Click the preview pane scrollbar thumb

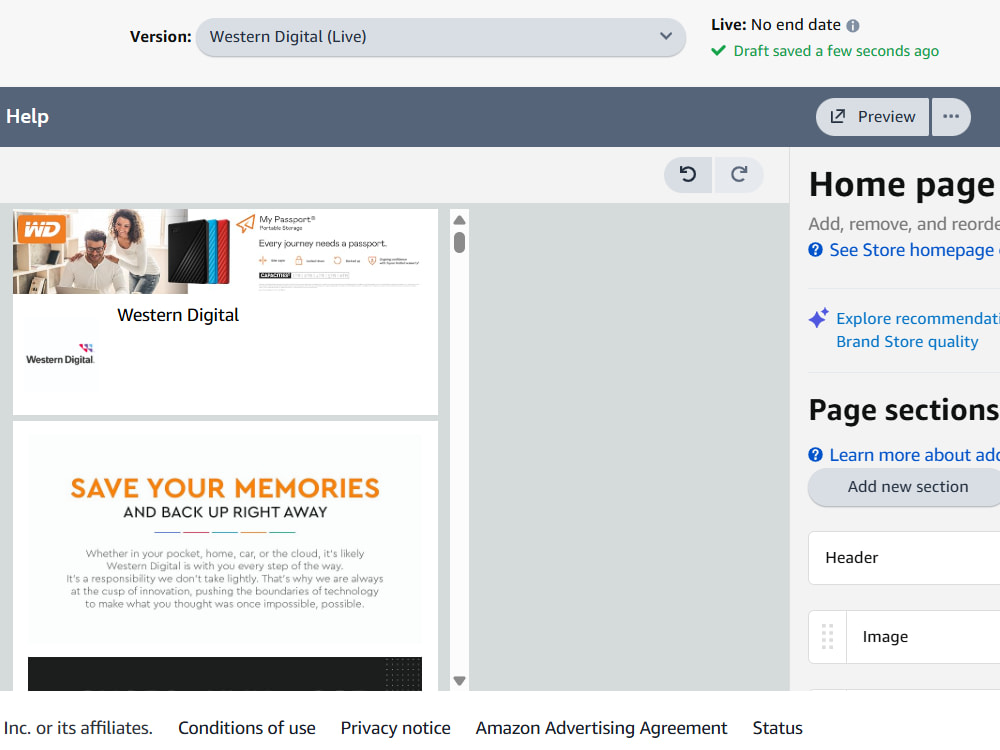[459, 242]
